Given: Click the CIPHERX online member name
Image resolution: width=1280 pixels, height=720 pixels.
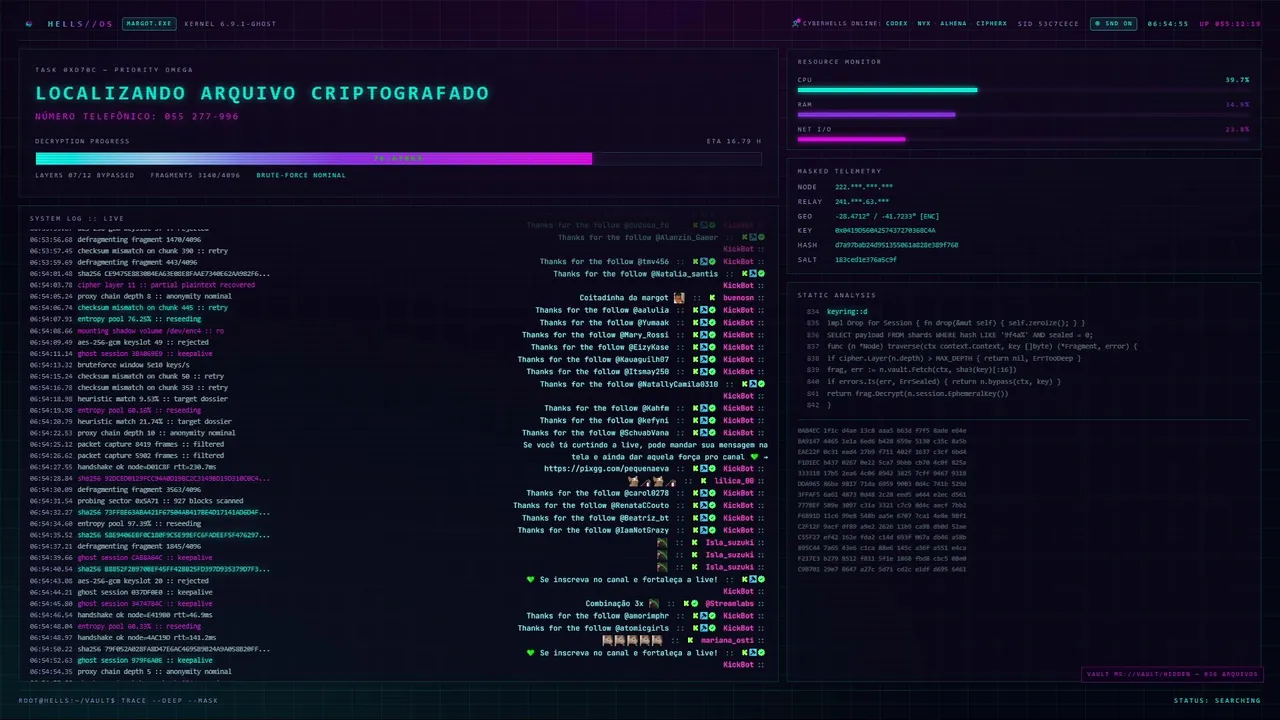Looking at the screenshot, I should [x=993, y=23].
